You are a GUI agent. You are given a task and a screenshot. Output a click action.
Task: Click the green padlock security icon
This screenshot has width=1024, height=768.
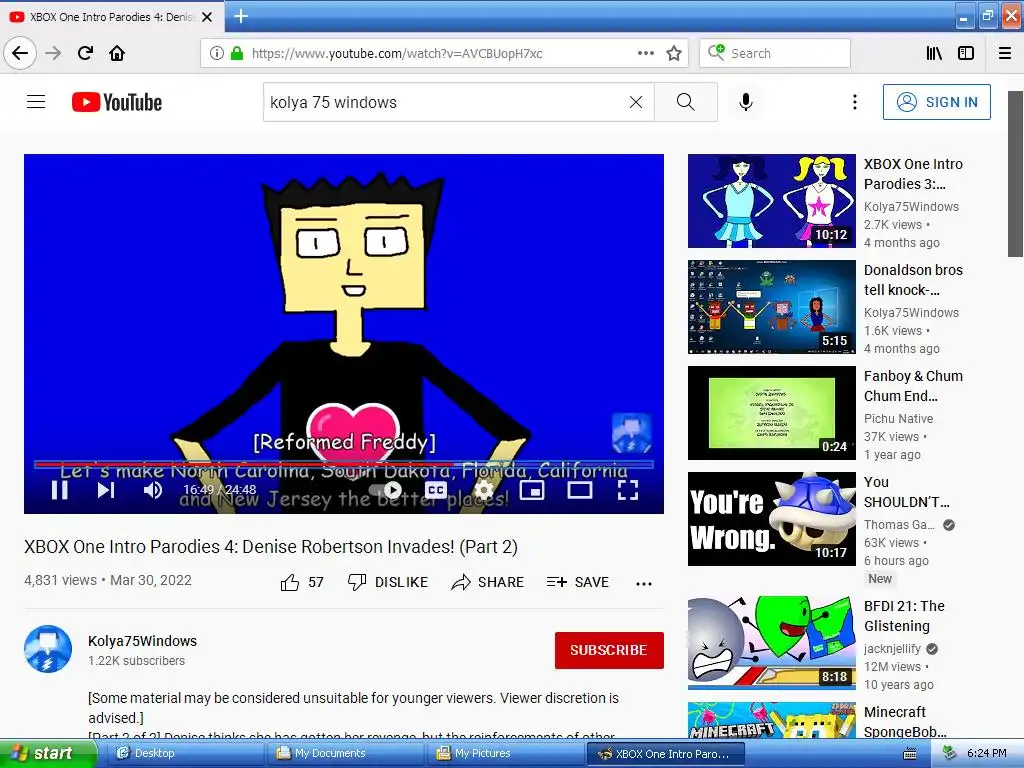[x=237, y=54]
